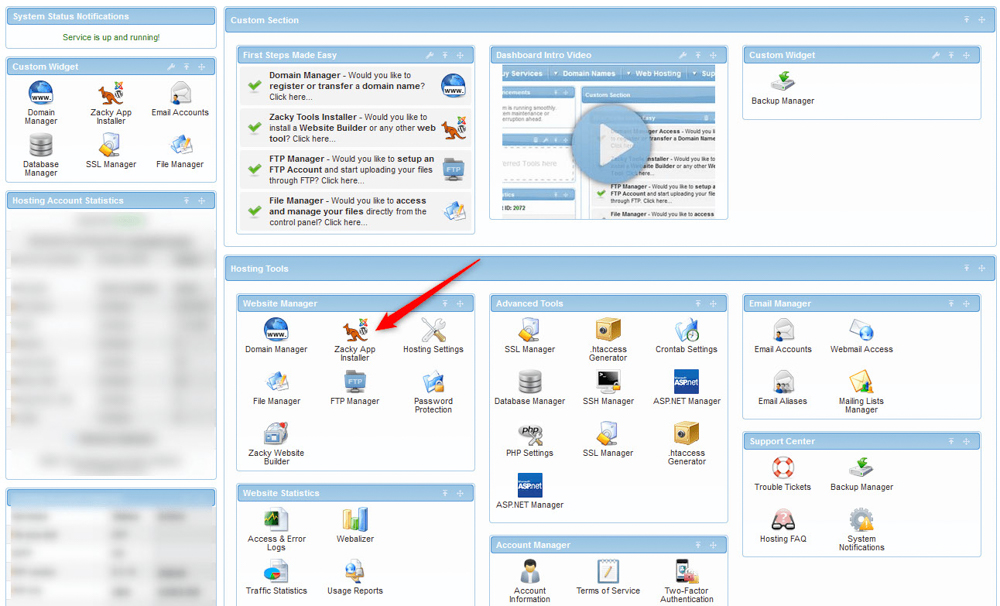Pin the Support Center panel
Viewport: 1000px width, 606px height.
click(x=949, y=441)
